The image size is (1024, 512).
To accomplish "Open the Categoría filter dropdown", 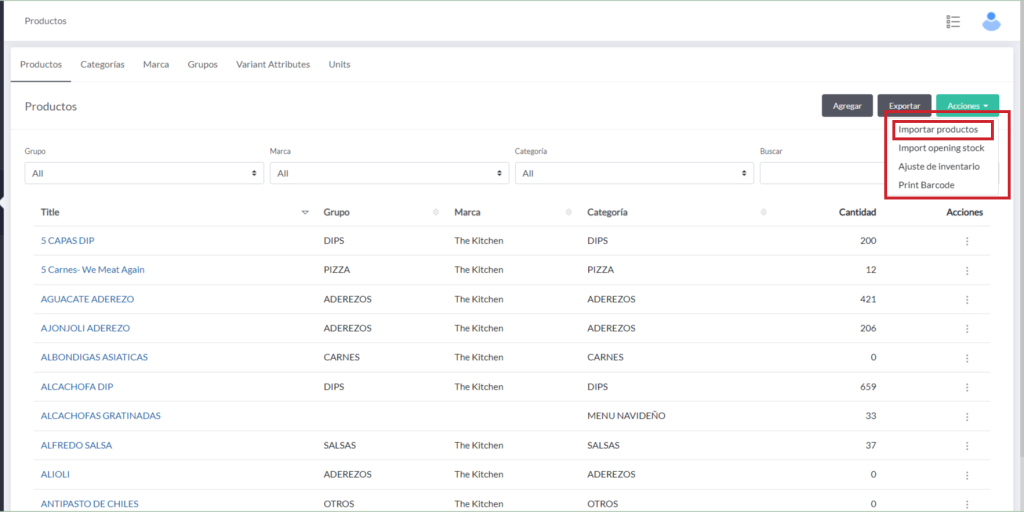I will point(634,173).
